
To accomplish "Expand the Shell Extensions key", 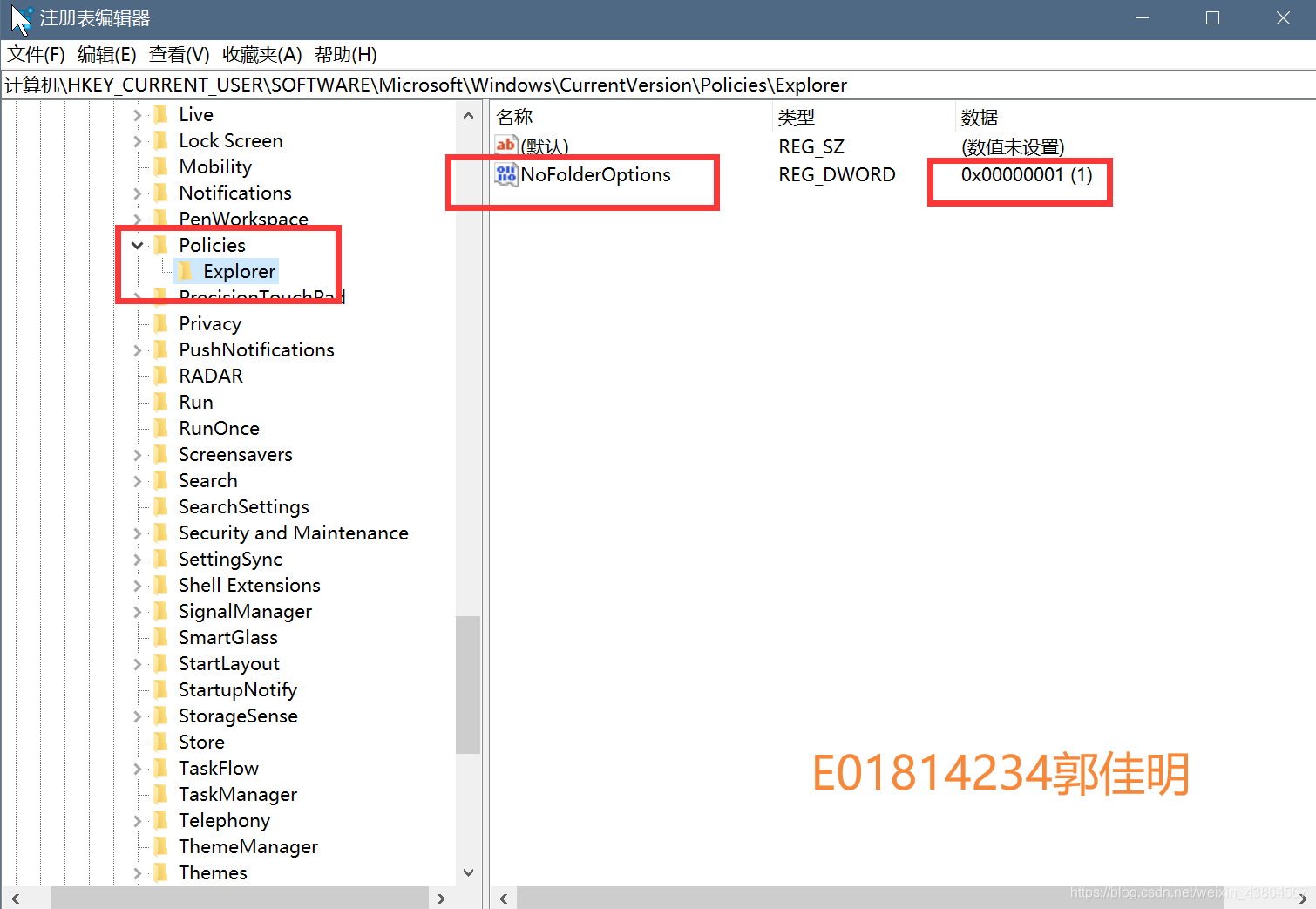I will [x=137, y=586].
